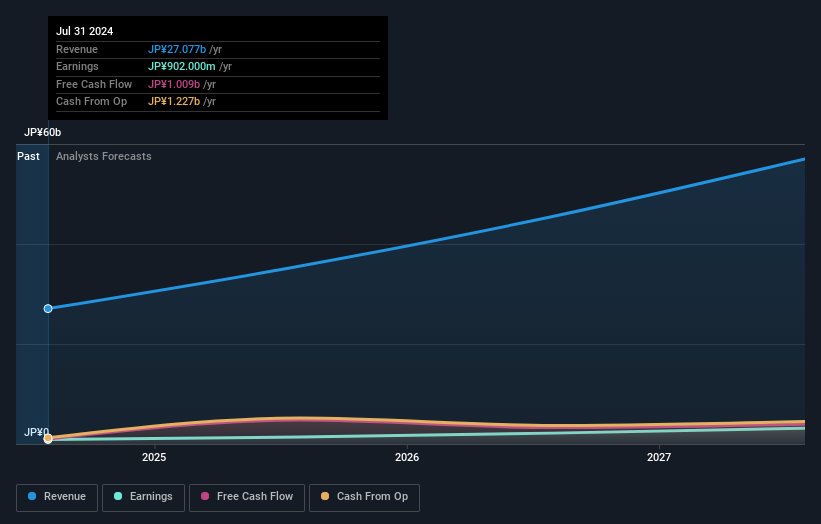
Task: Click the Cash From Op label in tooltip
Action: pos(92,102)
